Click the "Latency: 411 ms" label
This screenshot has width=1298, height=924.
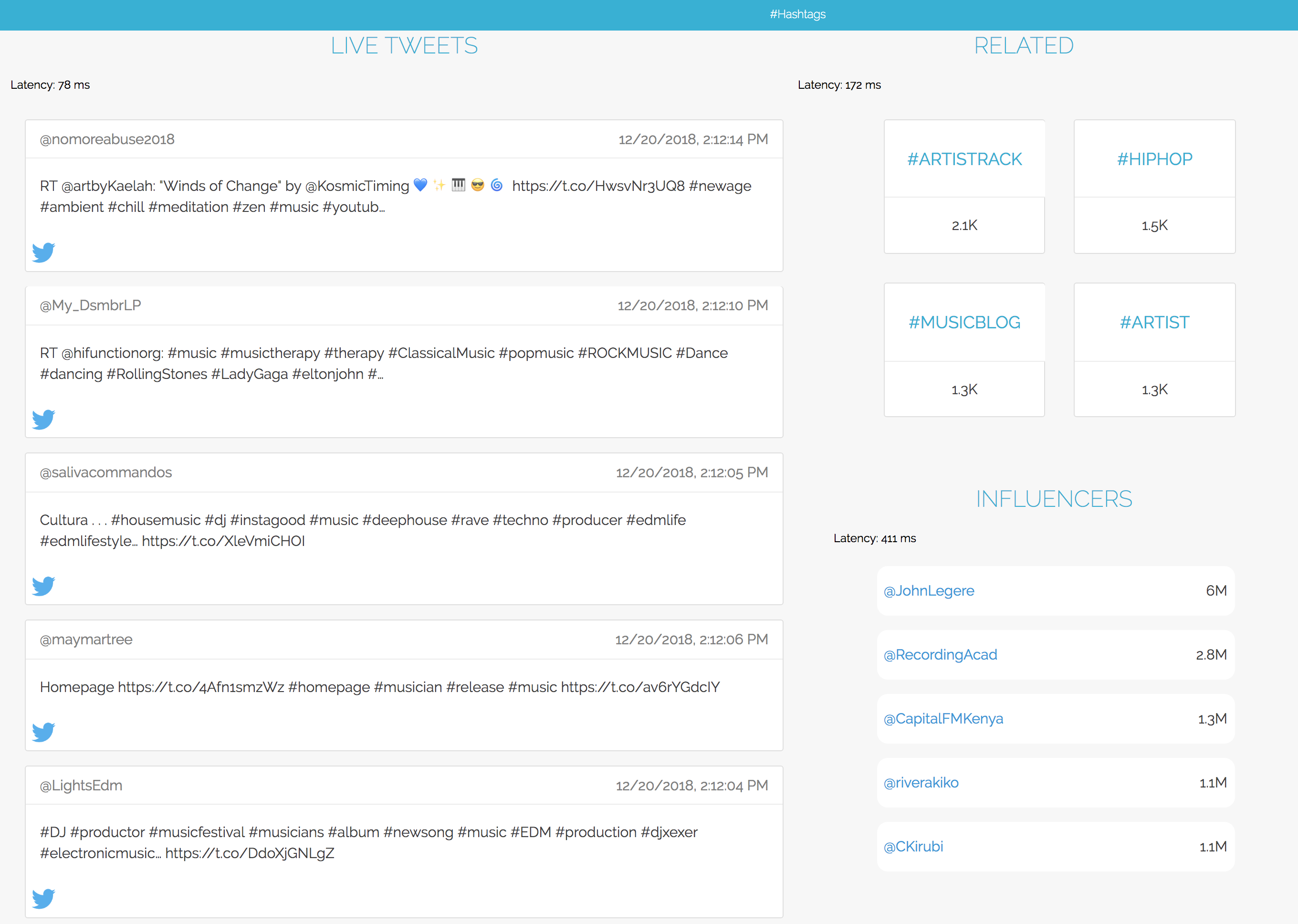875,538
